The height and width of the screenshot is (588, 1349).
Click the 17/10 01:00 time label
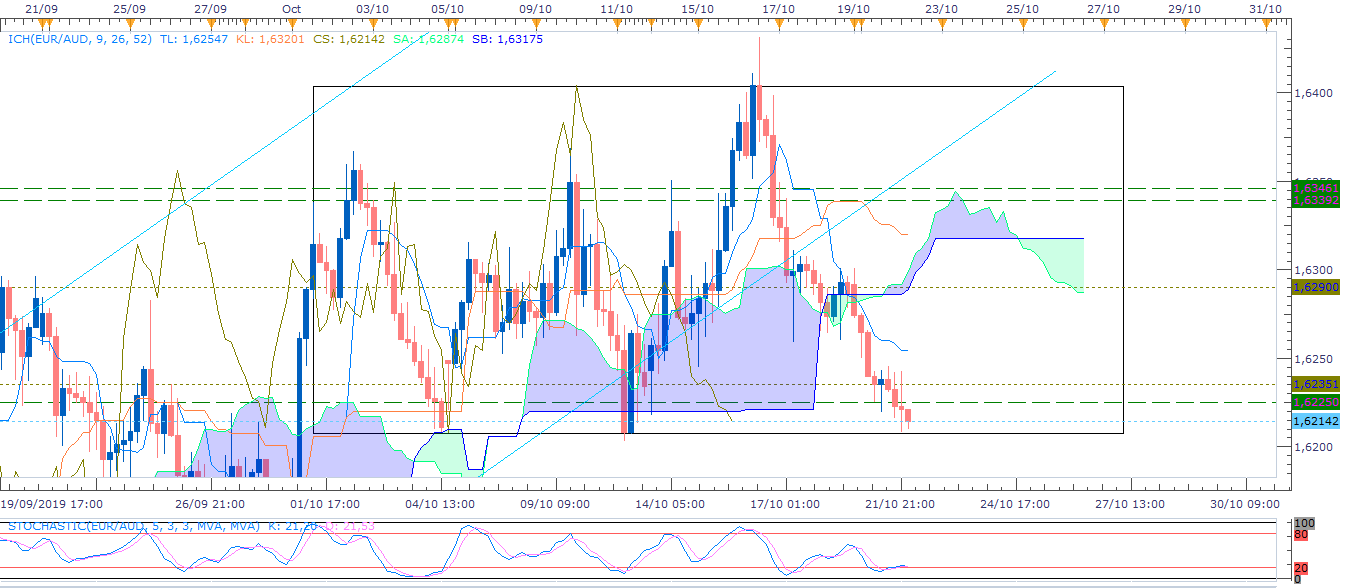(786, 504)
